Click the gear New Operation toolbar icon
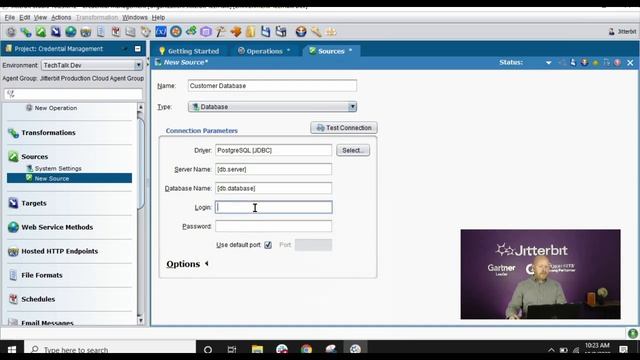Image resolution: width=640 pixels, height=360 pixels. 11,31
